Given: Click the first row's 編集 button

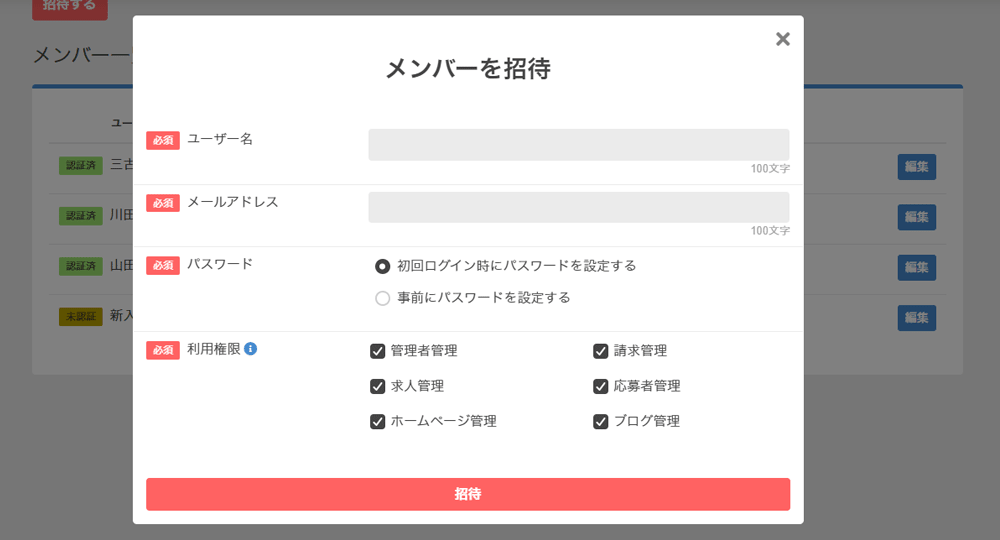Looking at the screenshot, I should click(916, 167).
